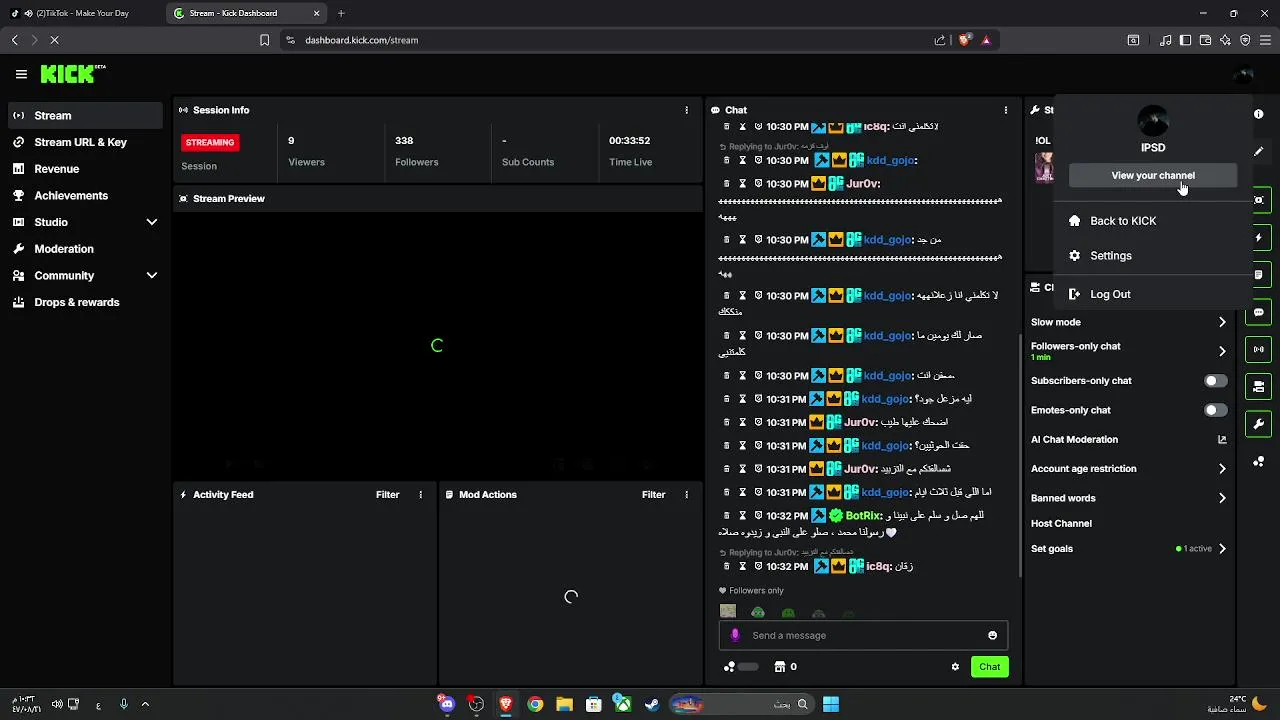Screen dimensions: 1280x720
Task: Click the bubbles icon in right toolbar
Action: [1258, 461]
